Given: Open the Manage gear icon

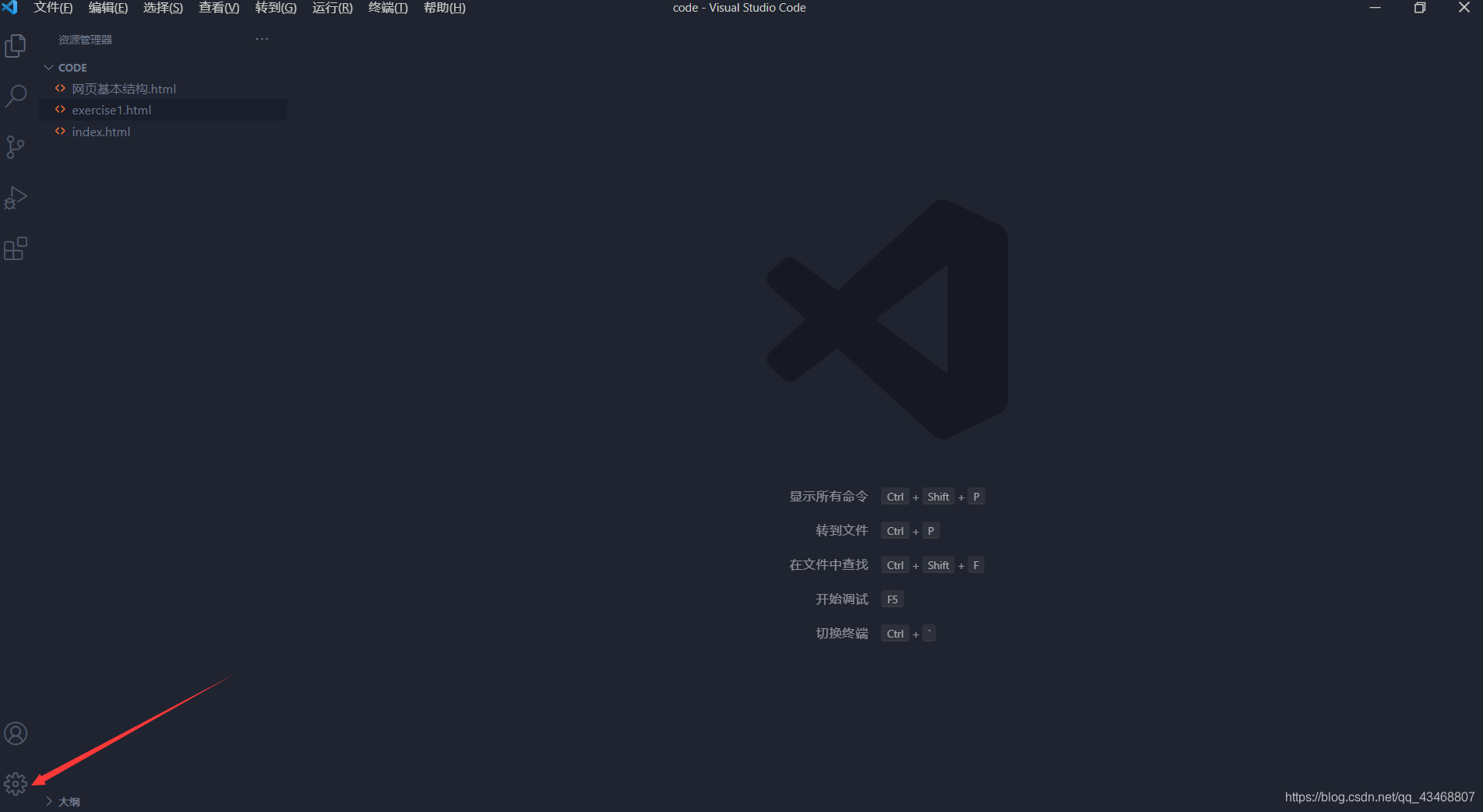Looking at the screenshot, I should (16, 784).
